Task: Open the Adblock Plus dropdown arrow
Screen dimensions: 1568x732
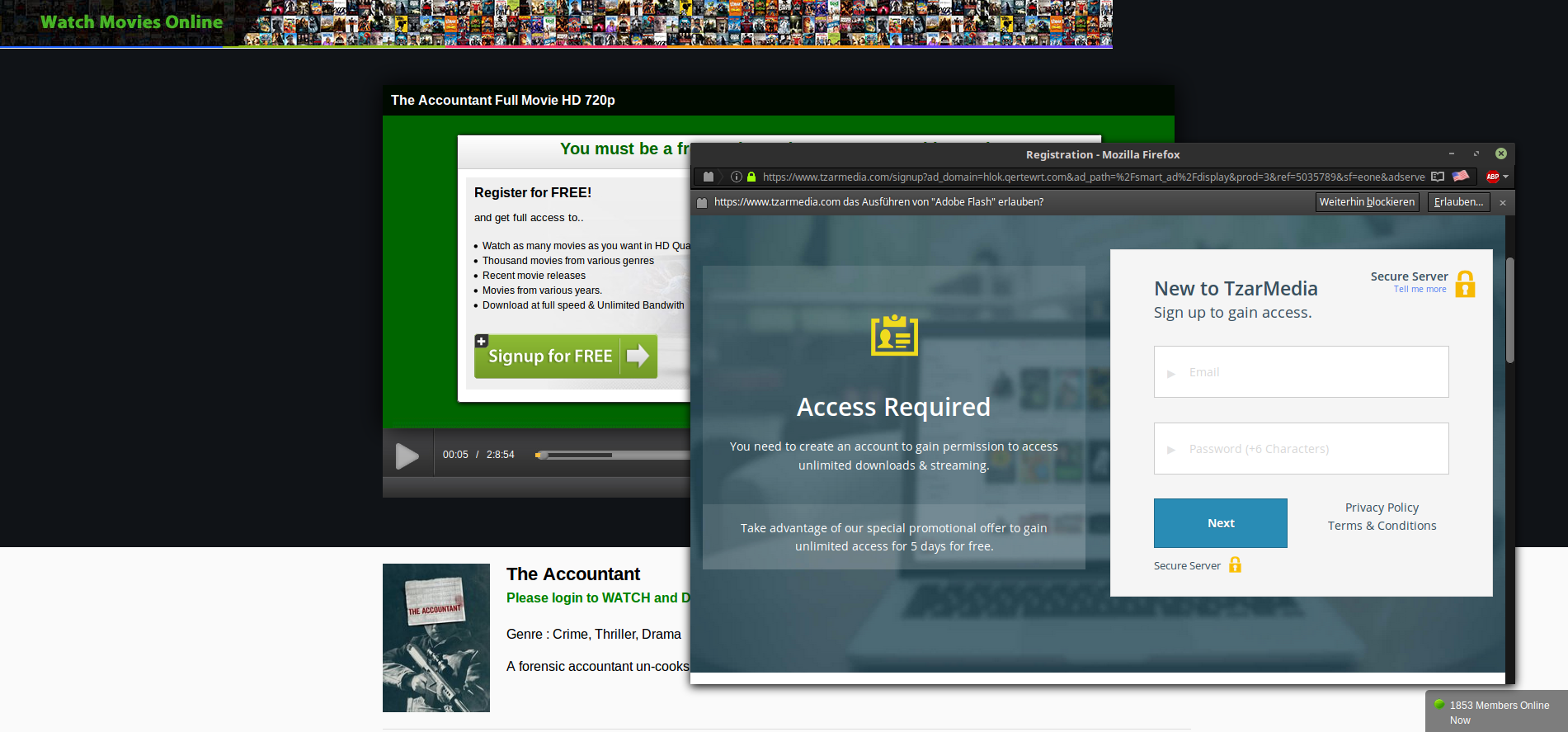Action: [x=1505, y=177]
